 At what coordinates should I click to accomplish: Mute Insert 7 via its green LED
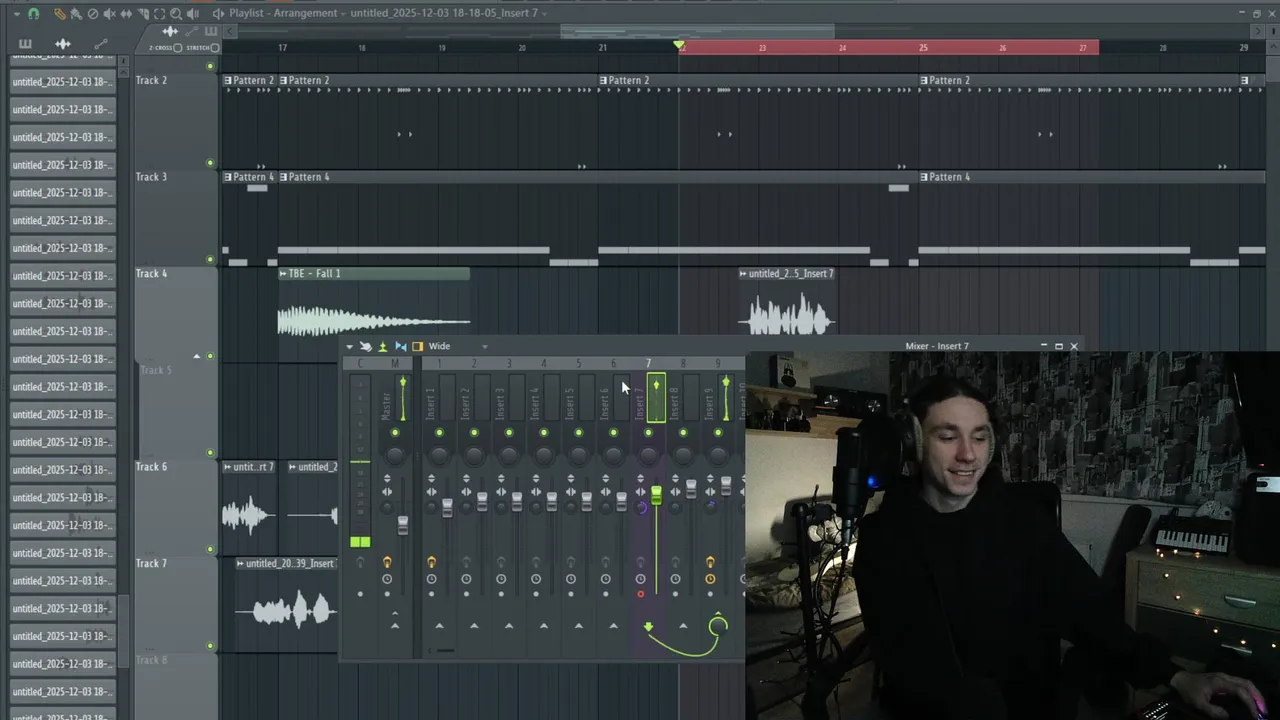click(648, 433)
